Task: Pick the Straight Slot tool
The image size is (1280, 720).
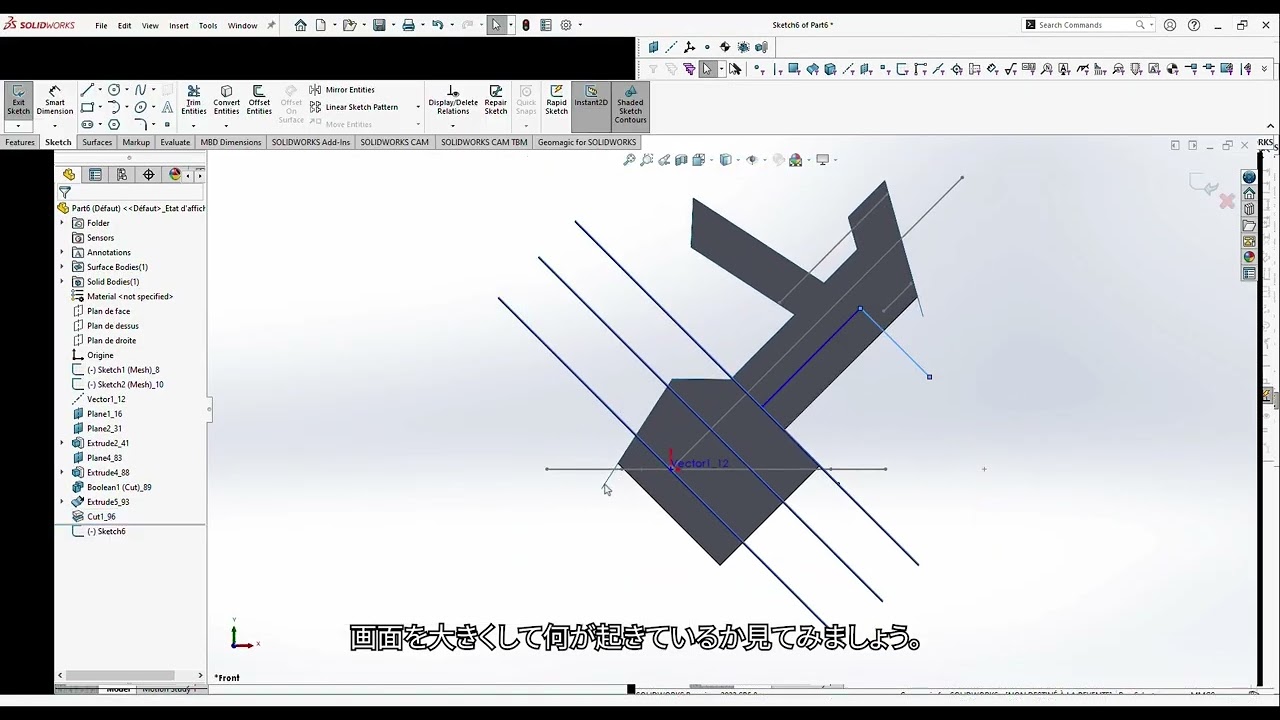Action: (x=87, y=124)
